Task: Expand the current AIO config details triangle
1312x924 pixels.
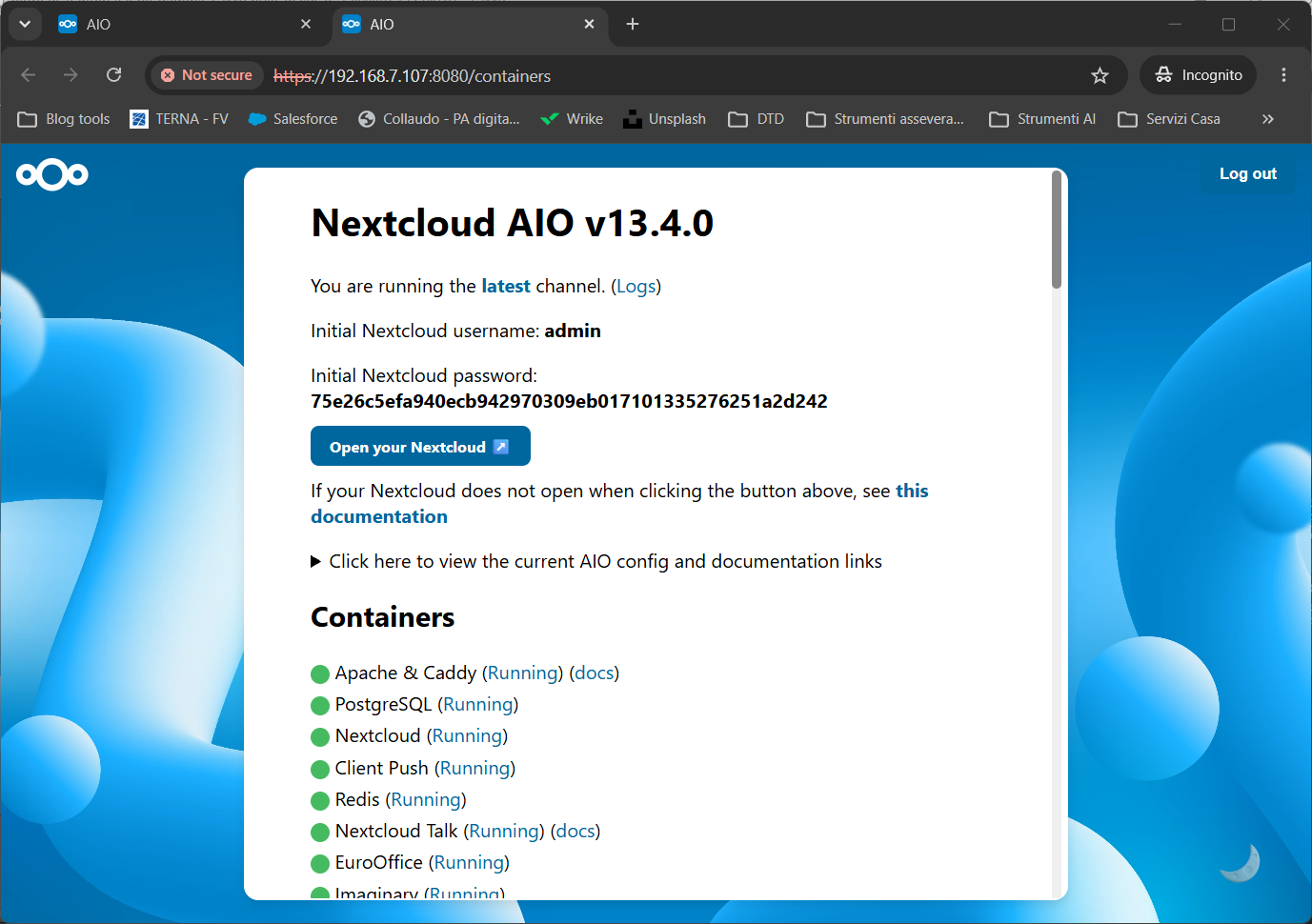Action: coord(315,561)
